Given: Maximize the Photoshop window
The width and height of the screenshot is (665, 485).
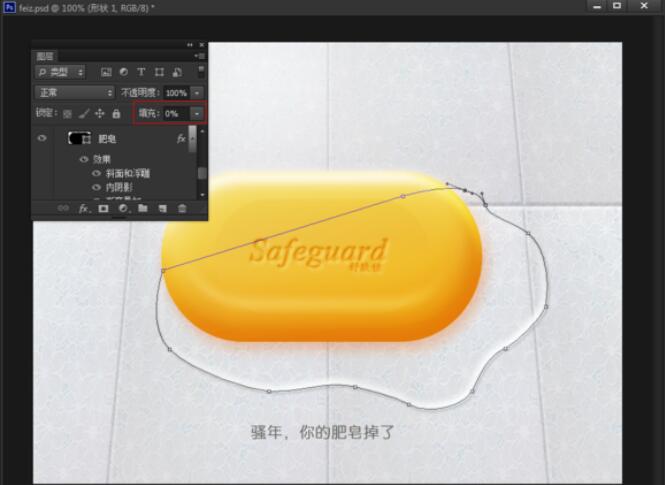Looking at the screenshot, I should pos(617,6).
